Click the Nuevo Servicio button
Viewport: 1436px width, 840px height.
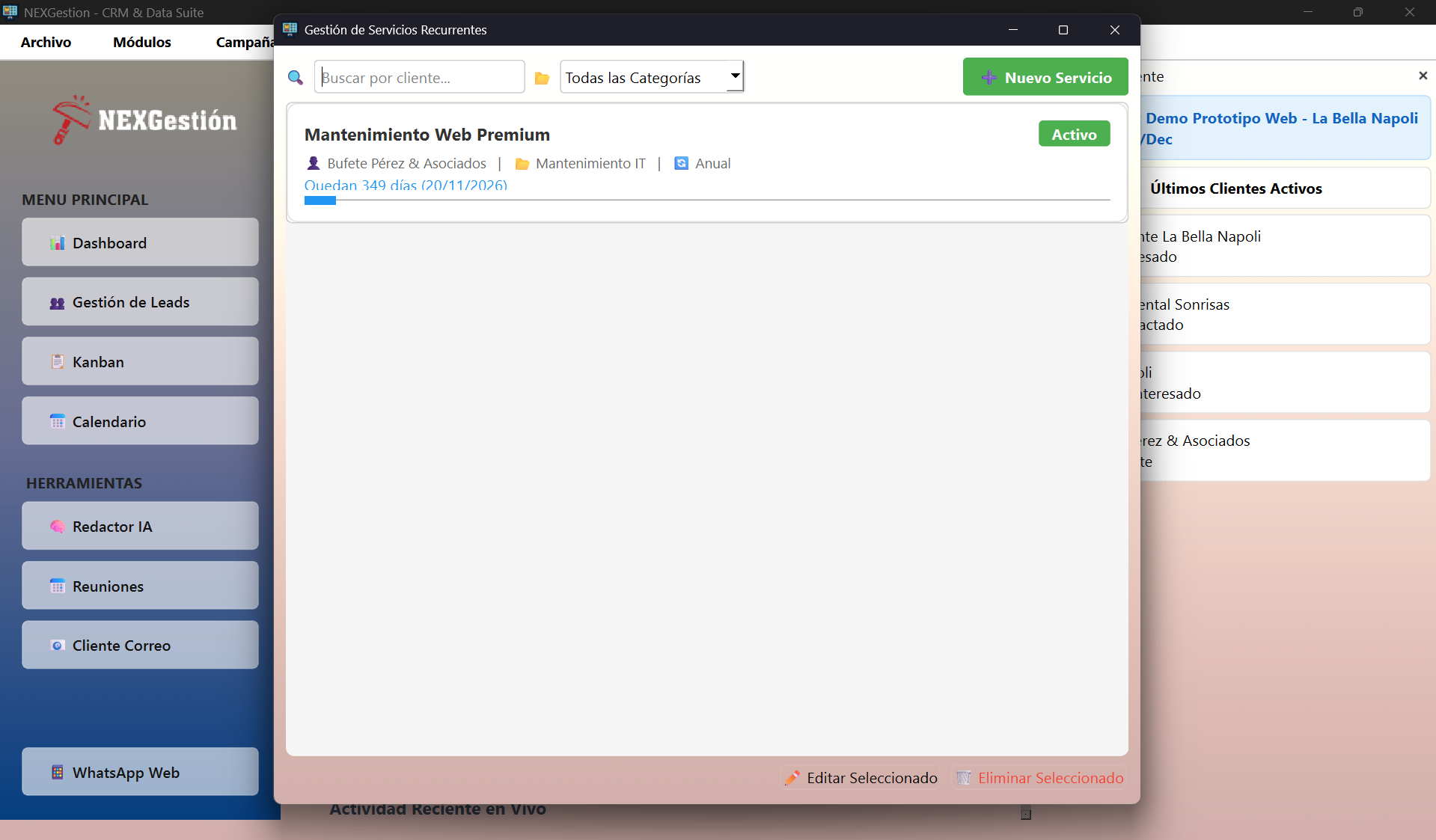(1045, 77)
